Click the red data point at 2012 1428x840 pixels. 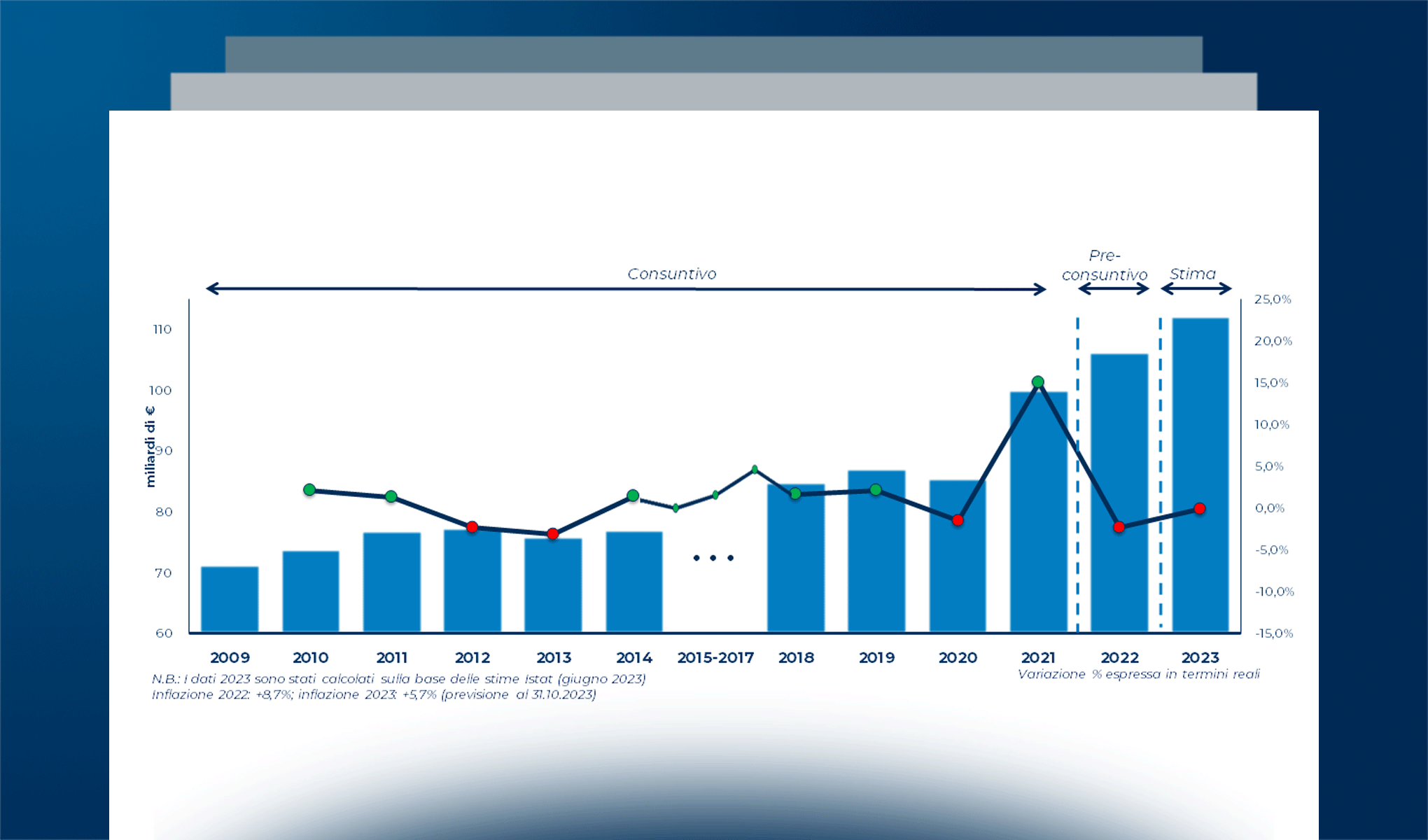472,527
